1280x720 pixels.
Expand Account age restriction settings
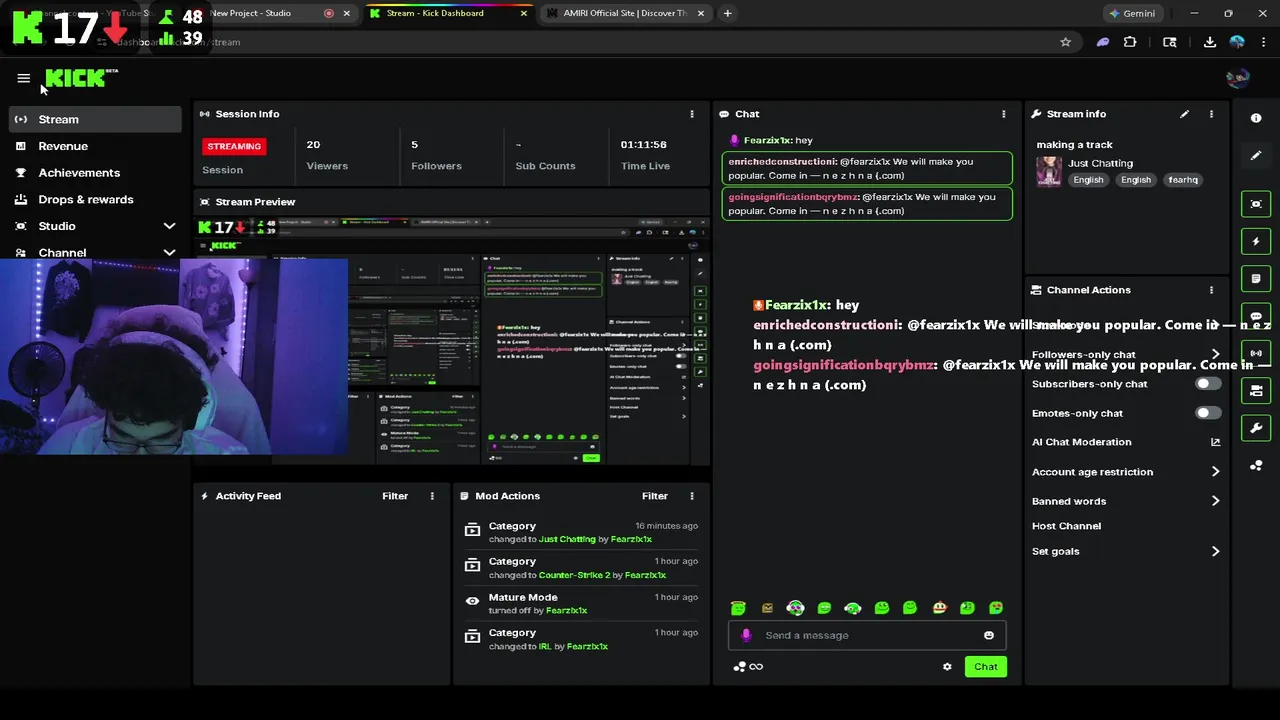1216,472
